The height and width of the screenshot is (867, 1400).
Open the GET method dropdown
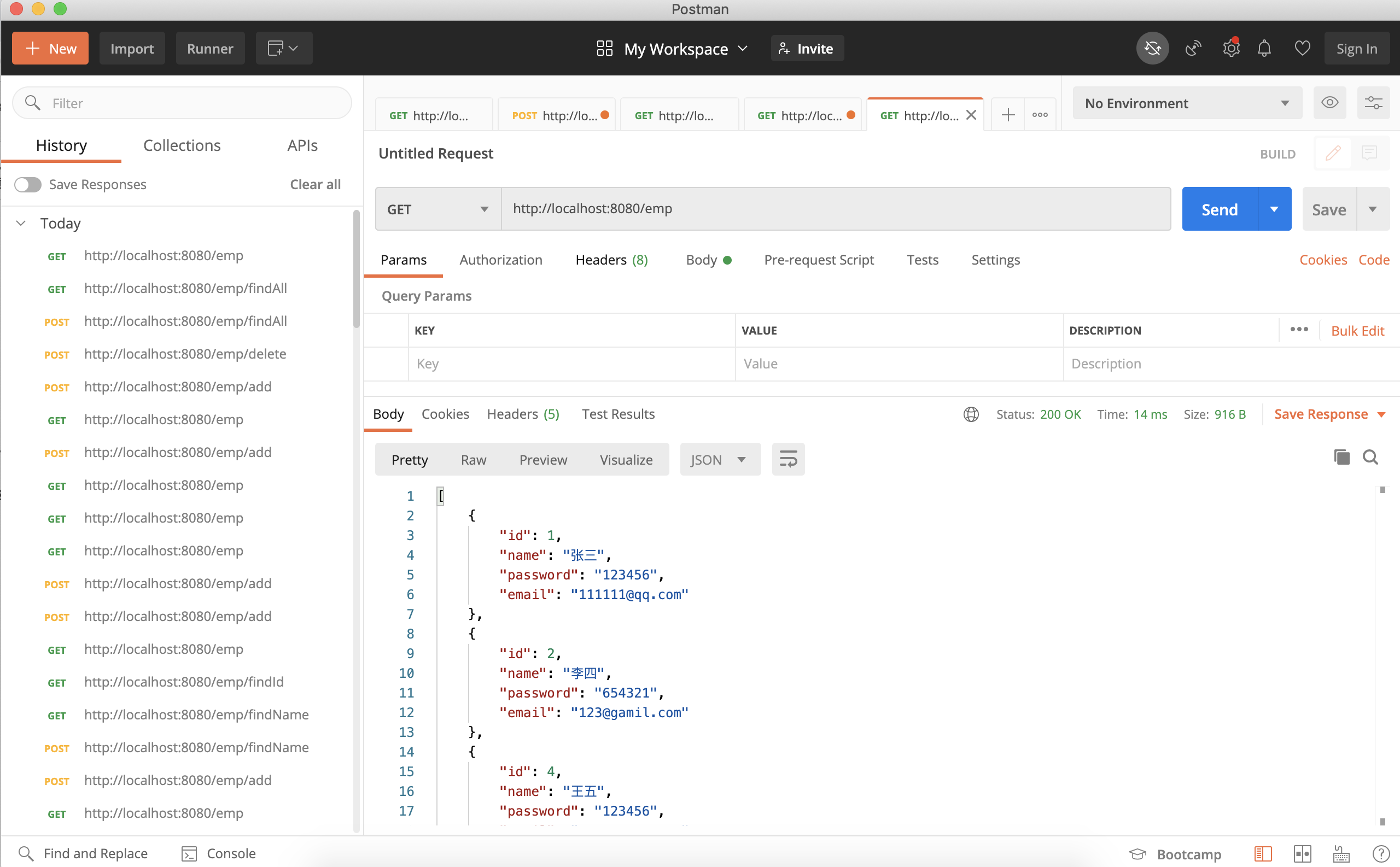point(436,209)
